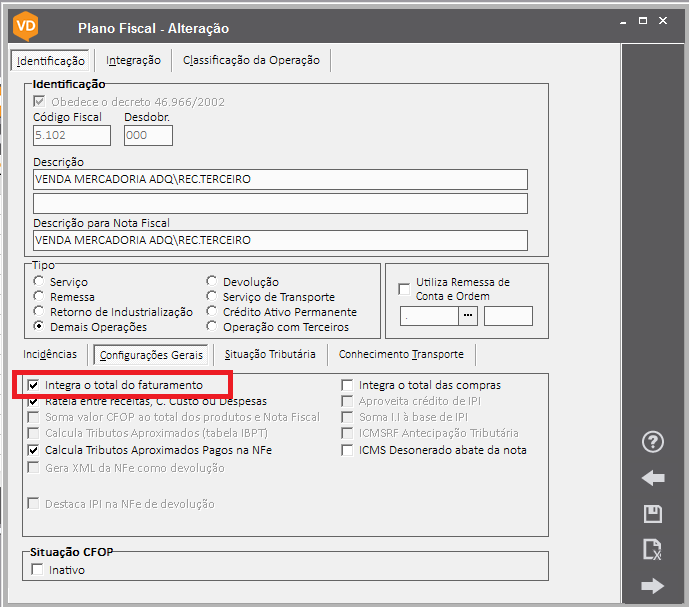Select Demais Operações radio option
This screenshot has height=607, width=689.
click(39, 326)
